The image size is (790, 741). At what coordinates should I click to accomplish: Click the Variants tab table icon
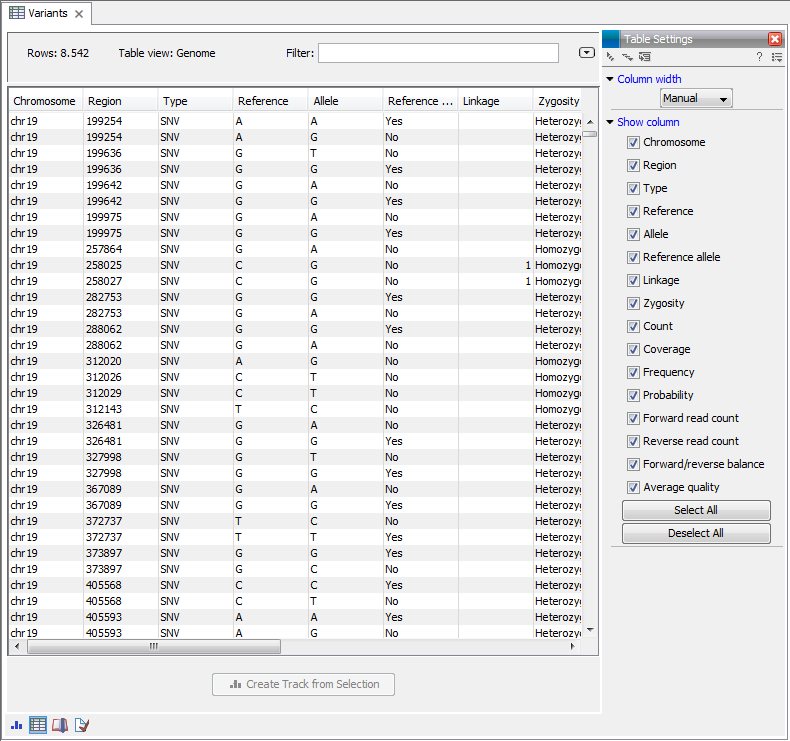pyautogui.click(x=17, y=13)
